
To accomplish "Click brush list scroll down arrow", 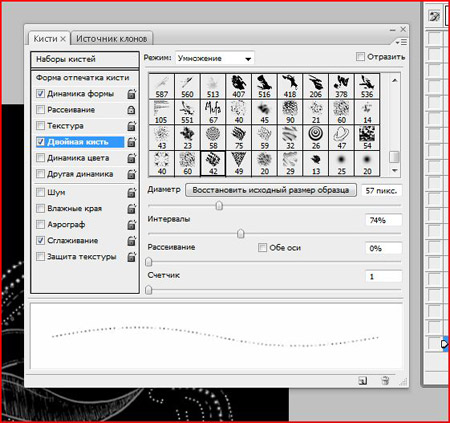I will tap(395, 171).
